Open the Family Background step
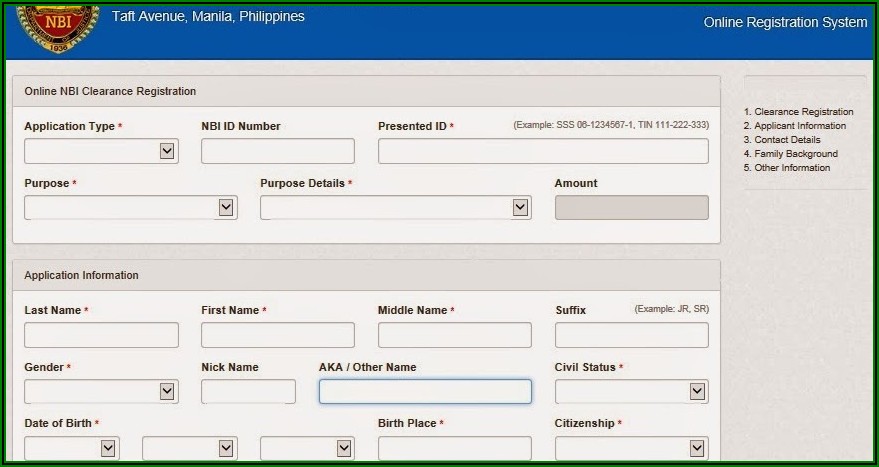 point(796,154)
